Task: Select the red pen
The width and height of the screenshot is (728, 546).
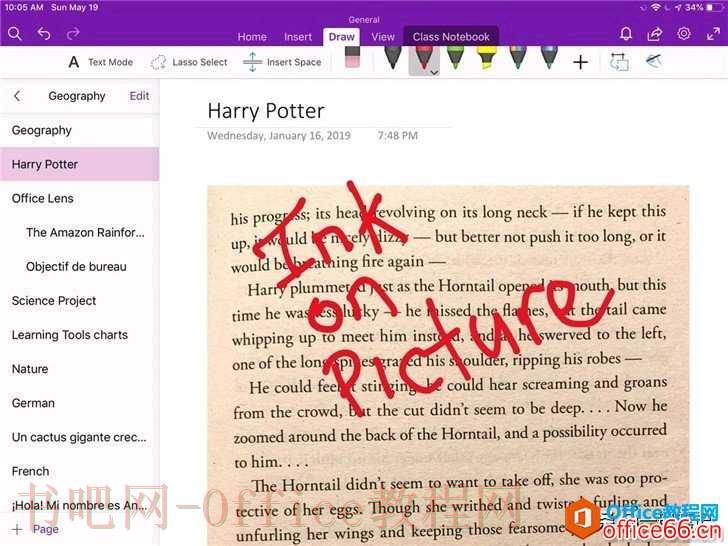Action: click(x=424, y=59)
